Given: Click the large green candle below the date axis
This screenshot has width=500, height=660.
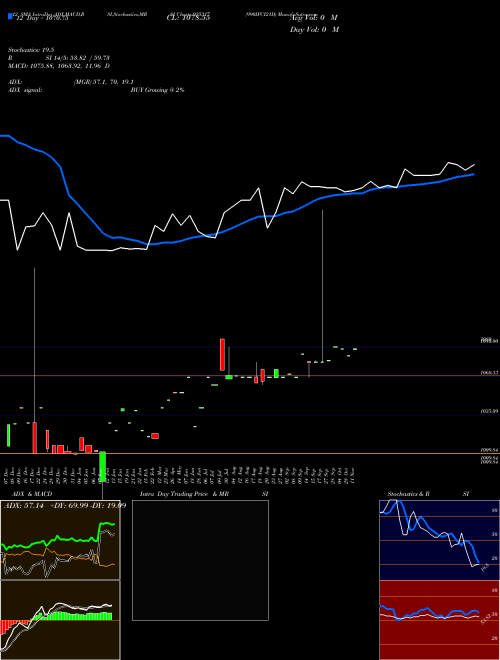Looking at the screenshot, I should coord(102,466).
